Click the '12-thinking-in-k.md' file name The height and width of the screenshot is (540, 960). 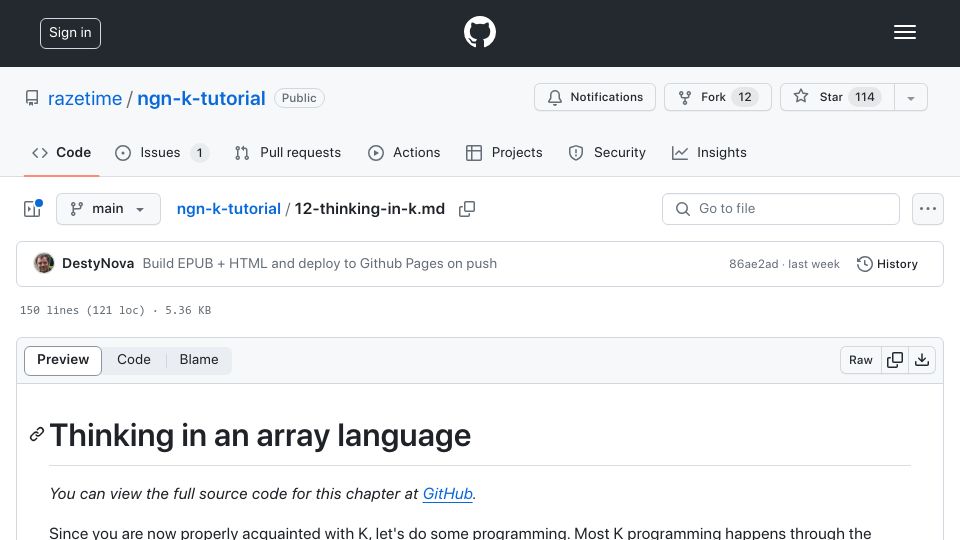tap(370, 209)
